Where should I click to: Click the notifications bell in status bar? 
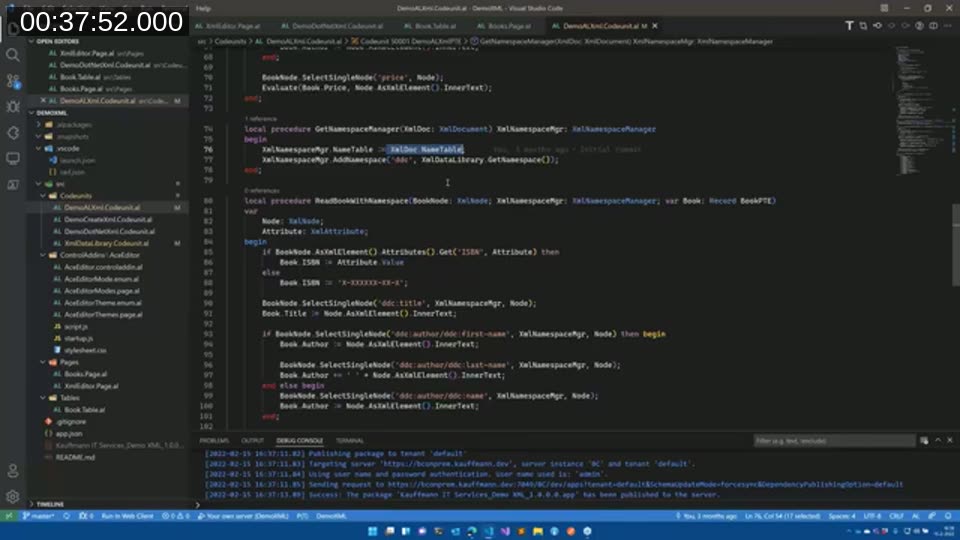point(948,516)
